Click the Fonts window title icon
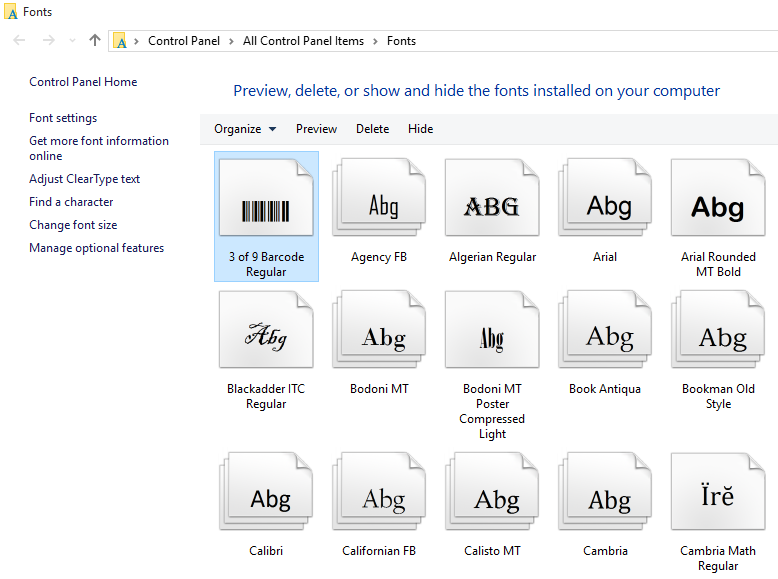The width and height of the screenshot is (778, 579). click(10, 11)
